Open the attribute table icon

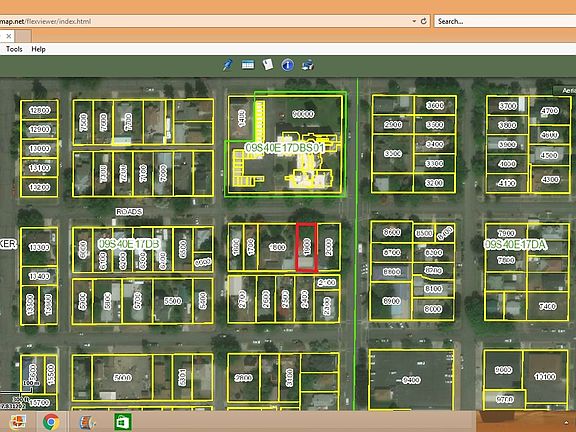coord(248,65)
